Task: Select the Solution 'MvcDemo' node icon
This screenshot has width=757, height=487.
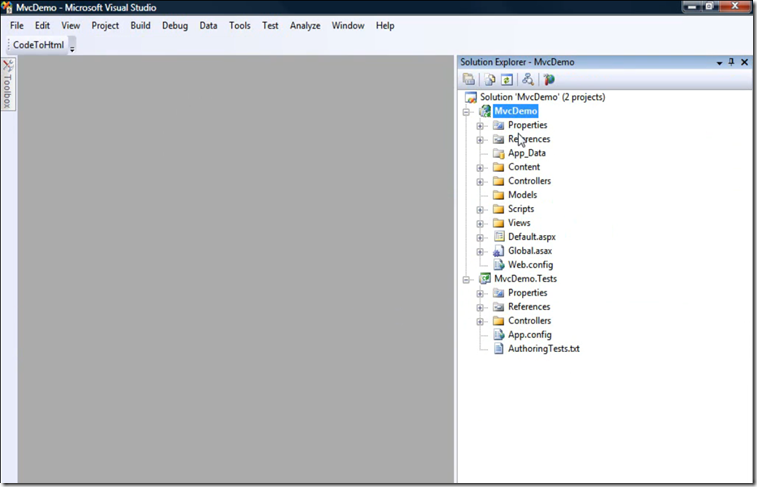Action: [x=471, y=97]
